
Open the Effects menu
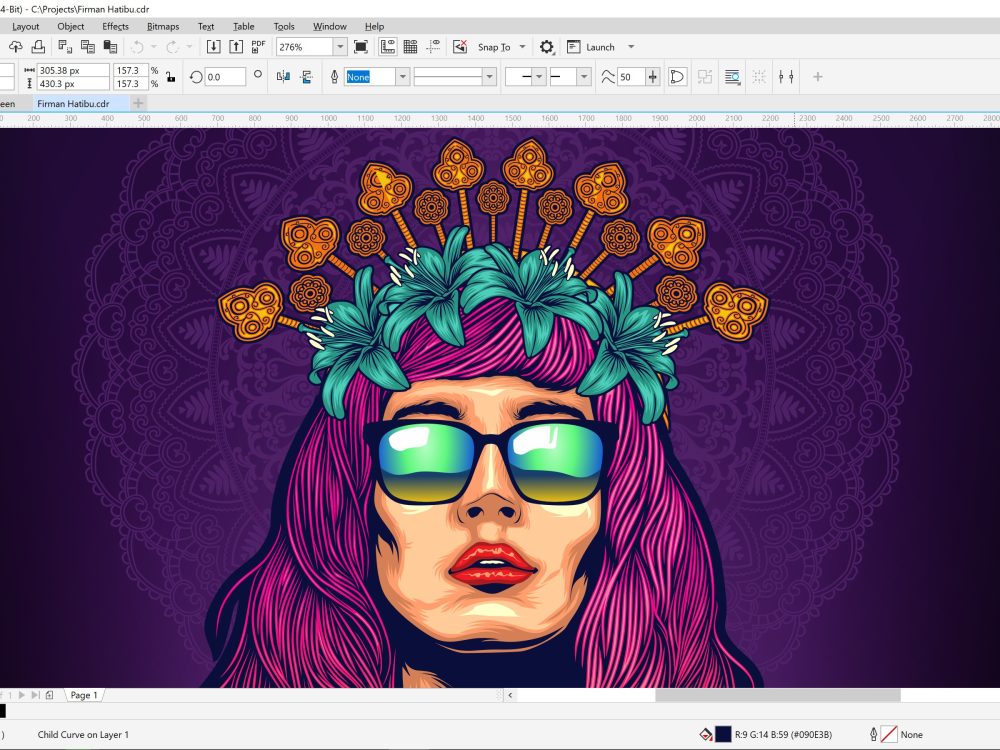point(115,26)
